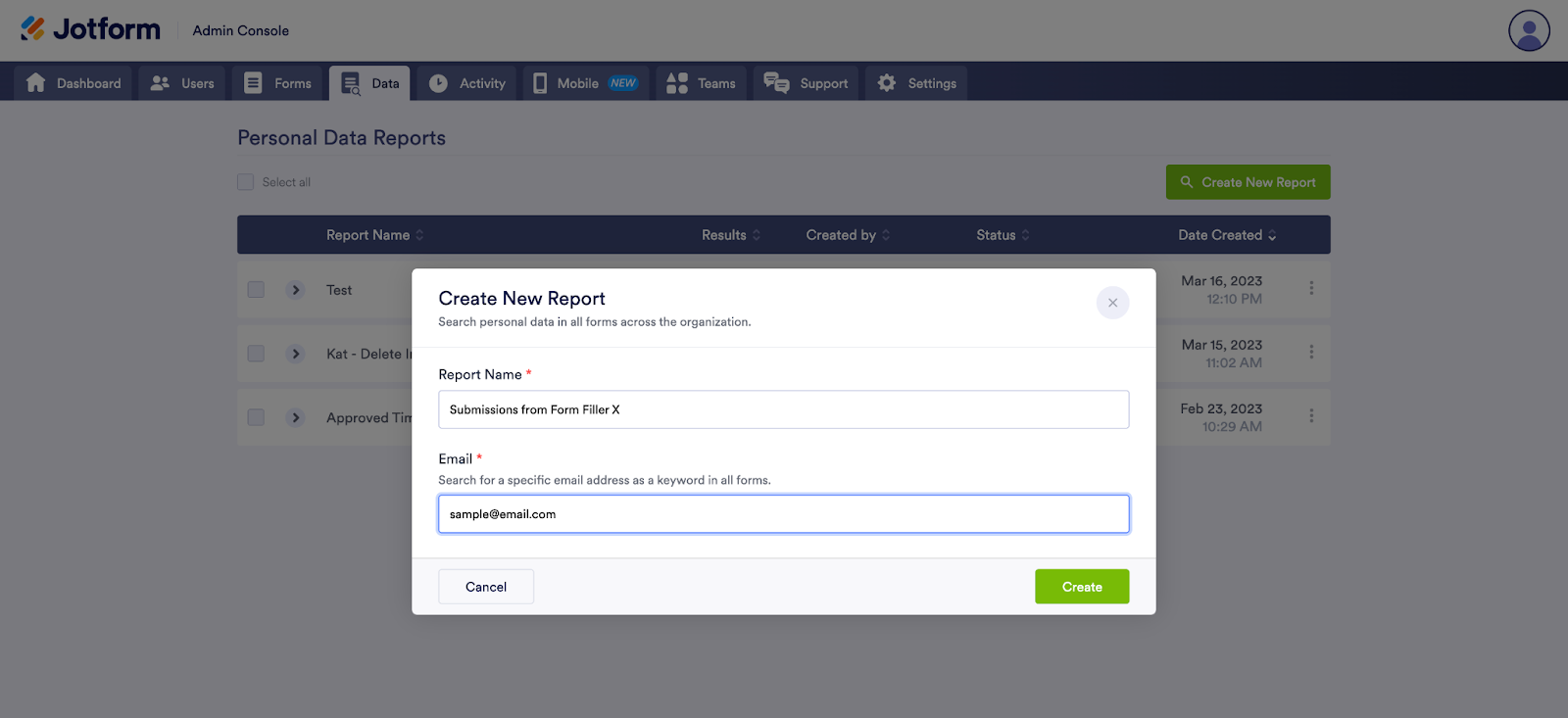Check the Test report checkbox
1568x718 pixels.
[x=256, y=290]
